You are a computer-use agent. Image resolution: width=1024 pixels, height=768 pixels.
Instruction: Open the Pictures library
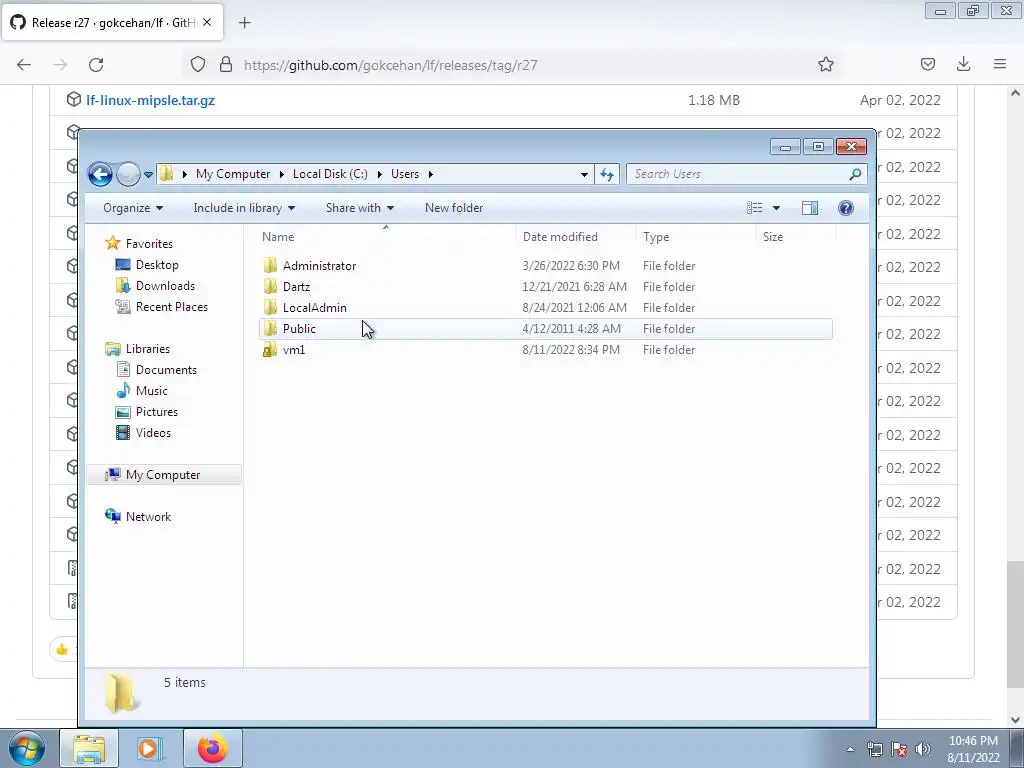point(157,412)
